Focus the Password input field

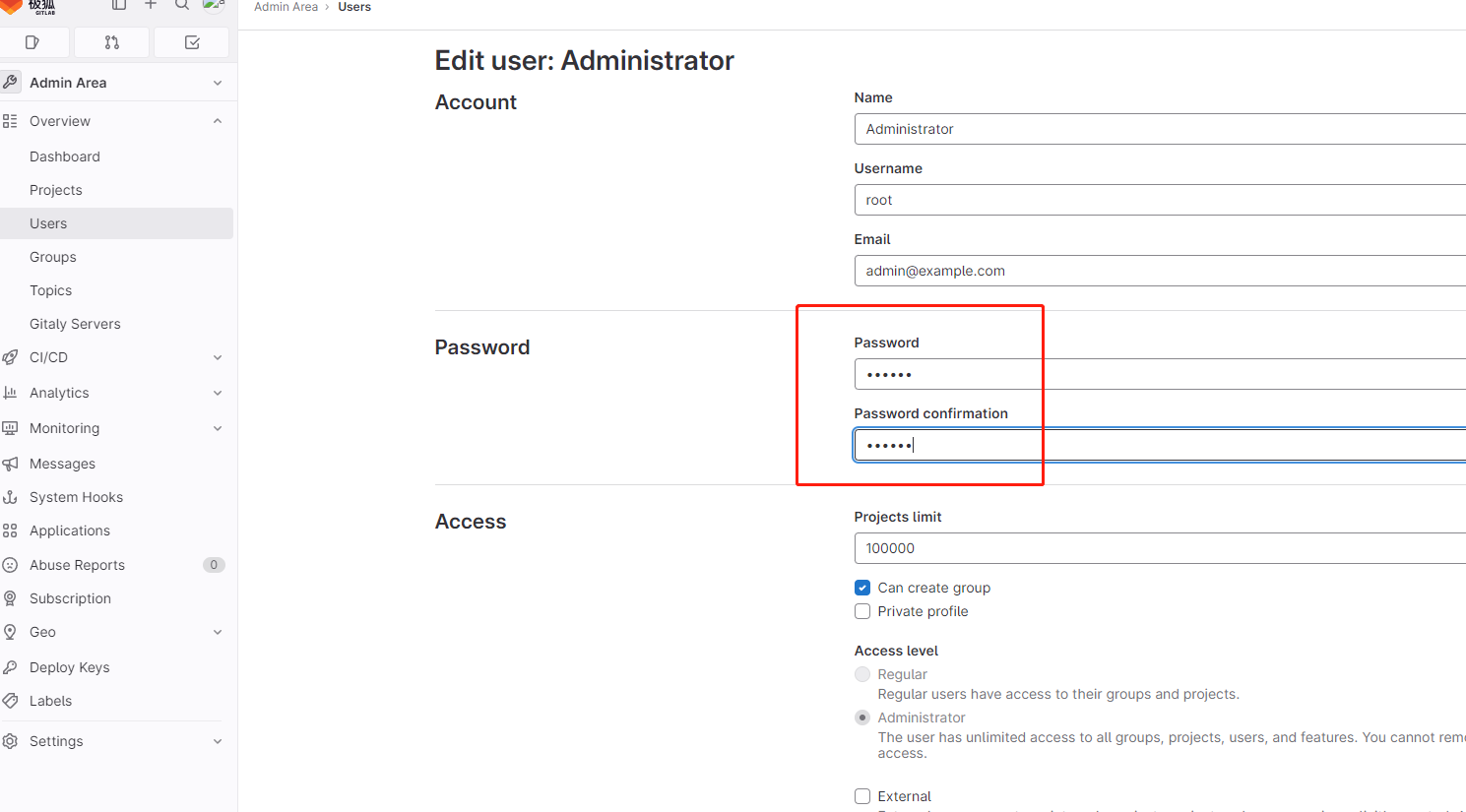point(1160,374)
